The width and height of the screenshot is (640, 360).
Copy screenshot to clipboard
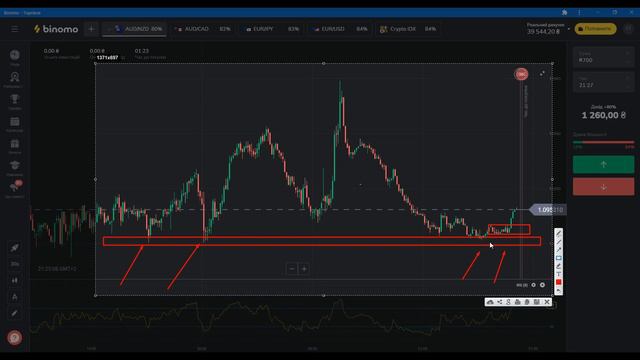[x=527, y=302]
